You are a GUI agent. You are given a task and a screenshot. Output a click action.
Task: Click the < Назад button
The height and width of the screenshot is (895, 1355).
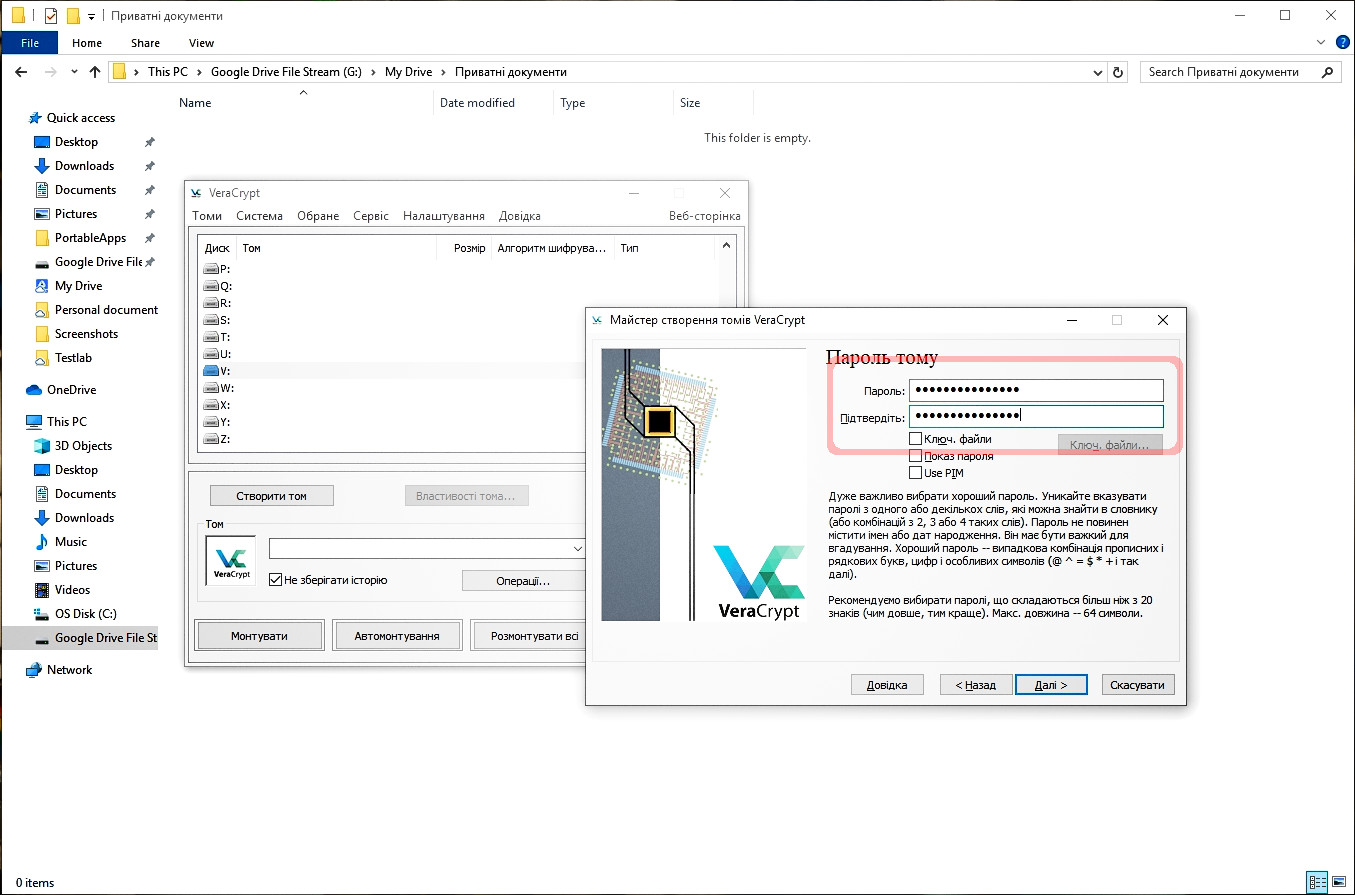tap(976, 685)
